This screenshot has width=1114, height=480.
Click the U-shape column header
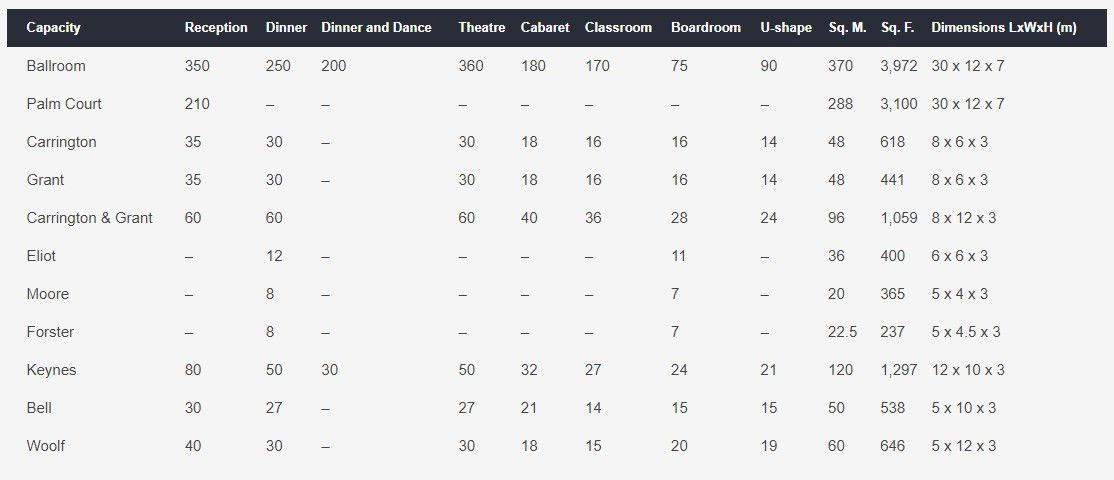point(785,28)
